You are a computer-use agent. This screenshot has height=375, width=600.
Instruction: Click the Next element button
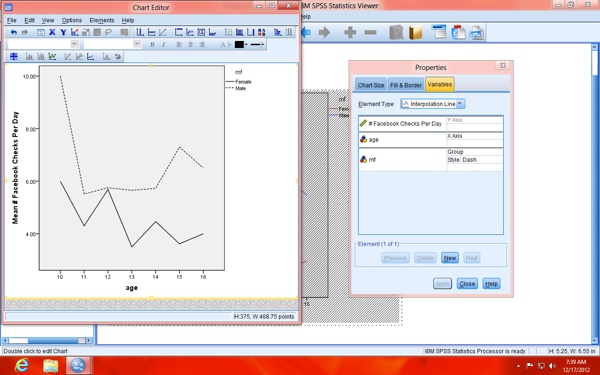pyautogui.click(x=472, y=258)
